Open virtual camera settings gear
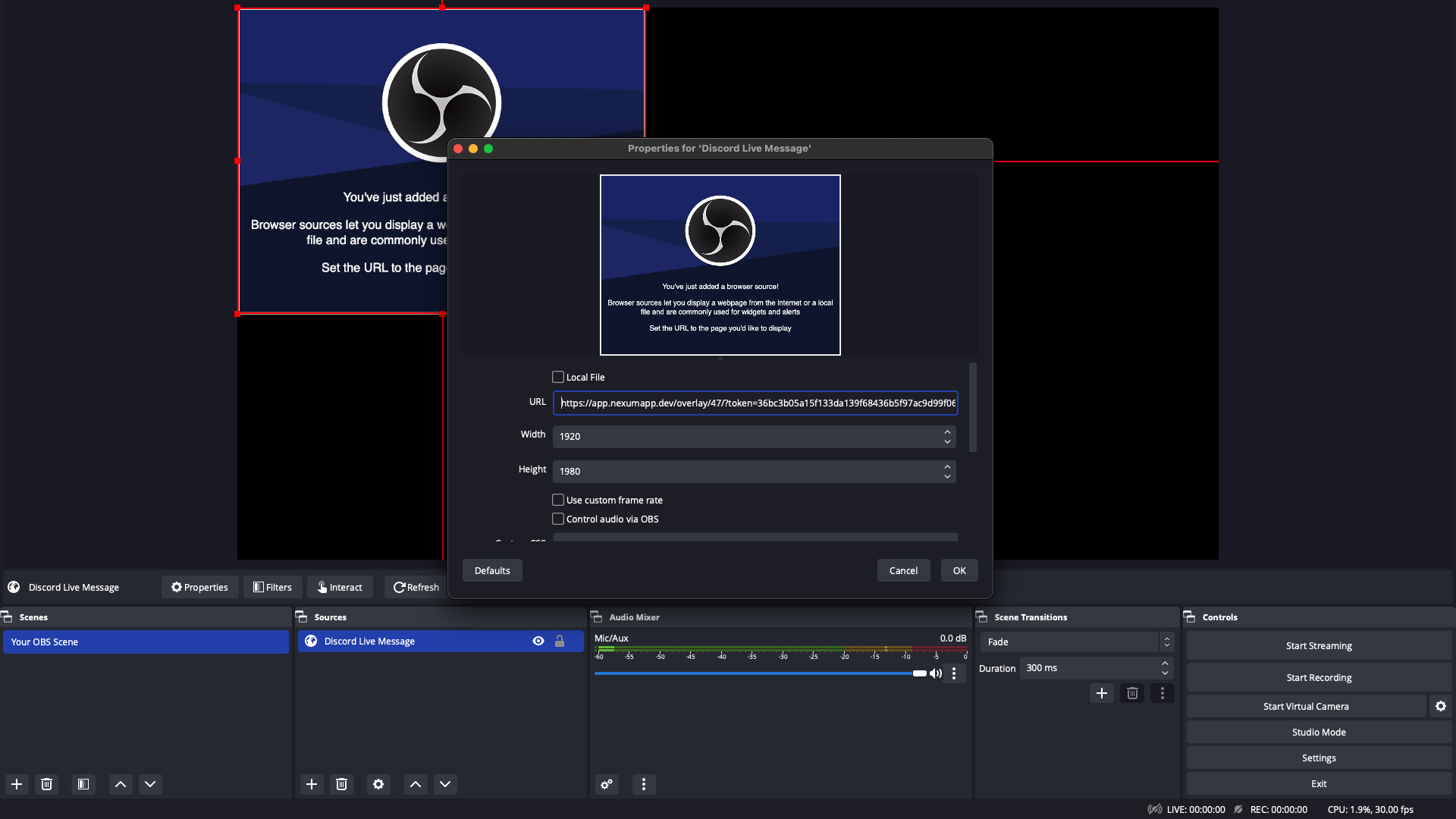The width and height of the screenshot is (1456, 819). coord(1441,706)
